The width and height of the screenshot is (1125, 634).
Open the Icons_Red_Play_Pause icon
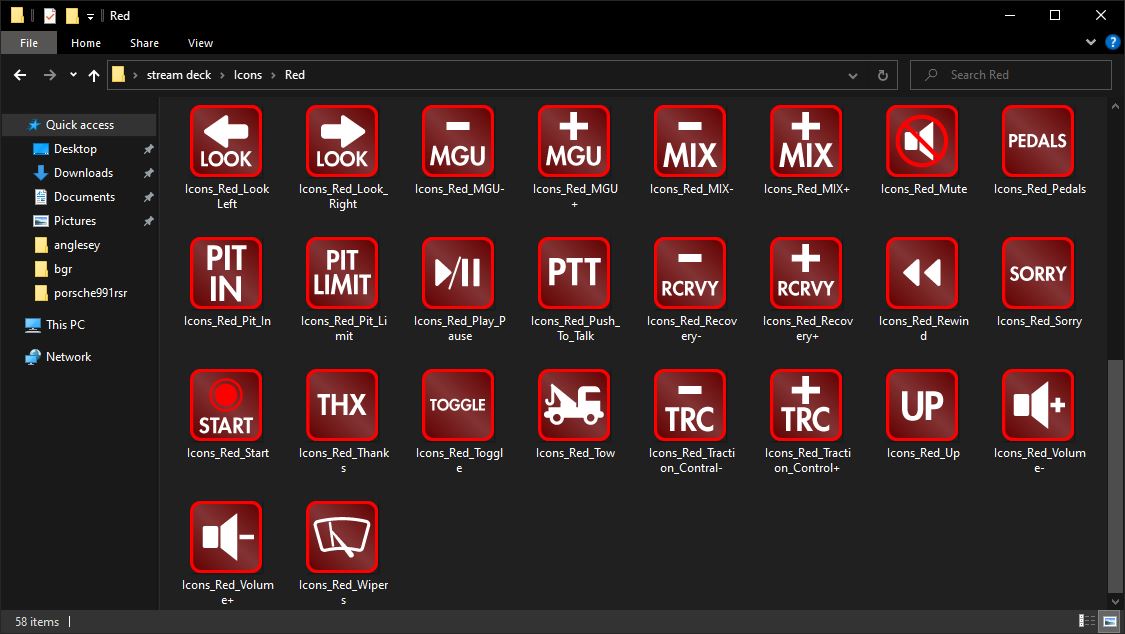457,272
